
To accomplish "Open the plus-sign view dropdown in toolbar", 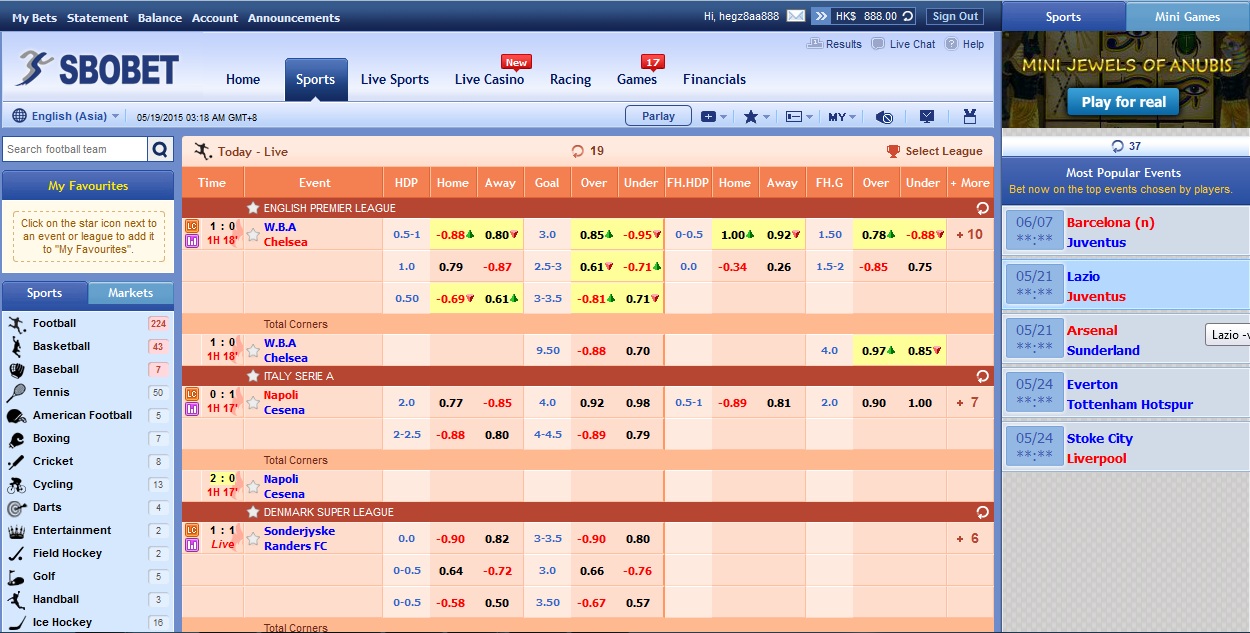I will 714,117.
